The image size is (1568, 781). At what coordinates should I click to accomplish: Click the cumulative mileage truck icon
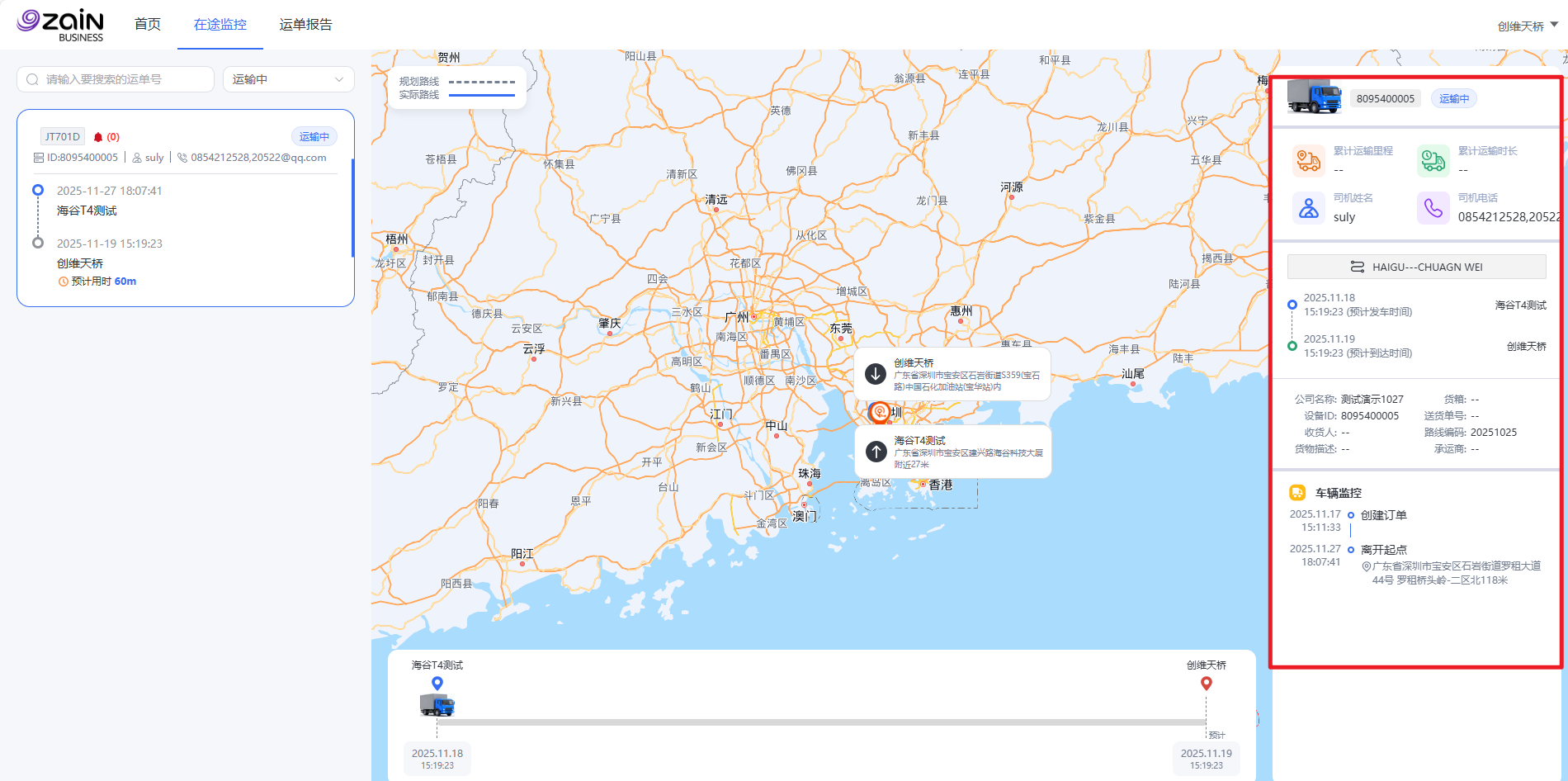pos(1309,160)
